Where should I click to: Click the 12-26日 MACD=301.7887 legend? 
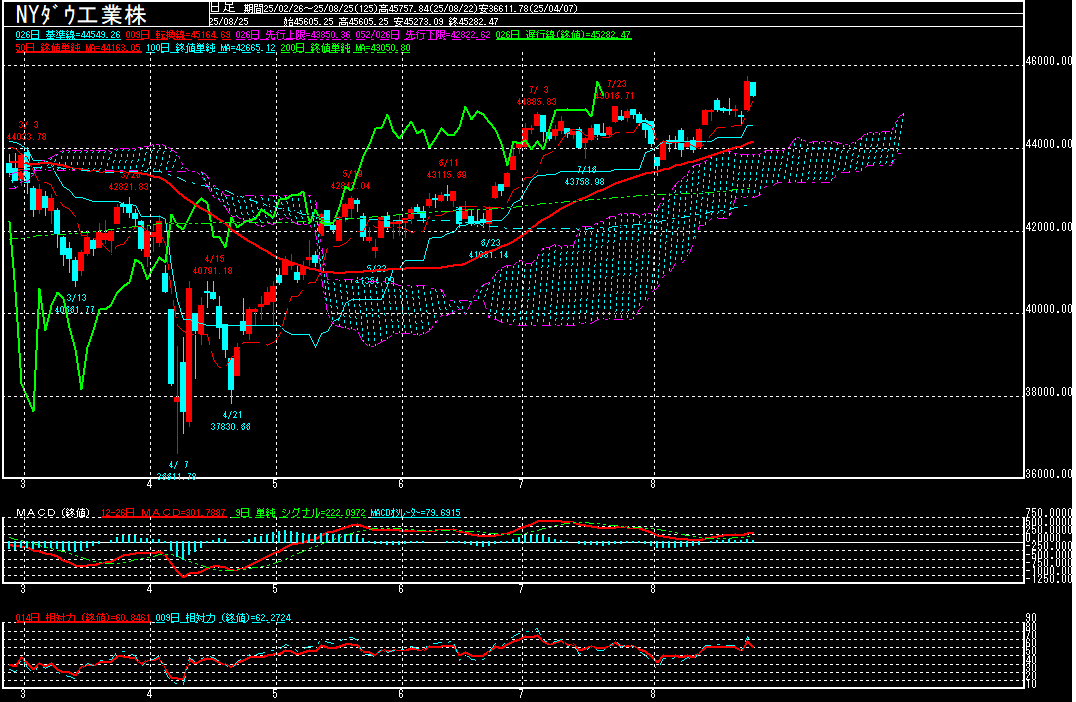click(x=163, y=513)
